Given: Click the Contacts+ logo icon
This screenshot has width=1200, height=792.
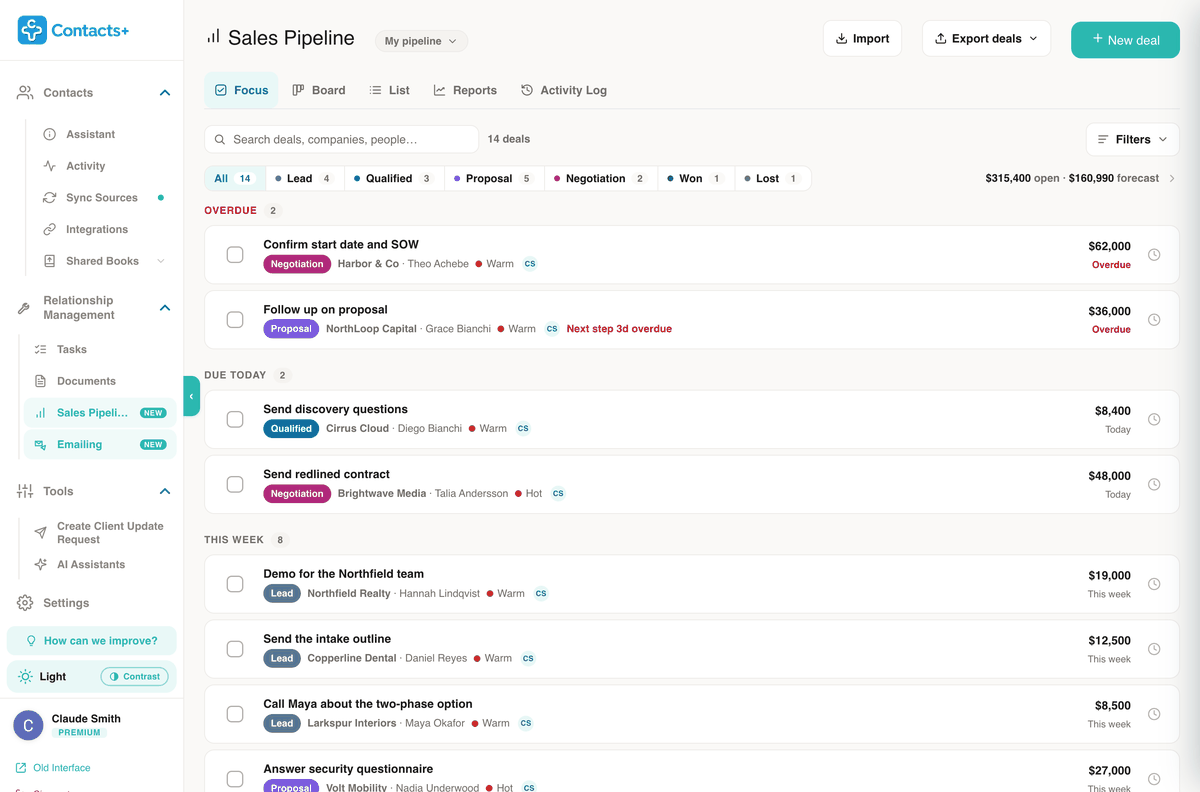Looking at the screenshot, I should click(x=32, y=30).
